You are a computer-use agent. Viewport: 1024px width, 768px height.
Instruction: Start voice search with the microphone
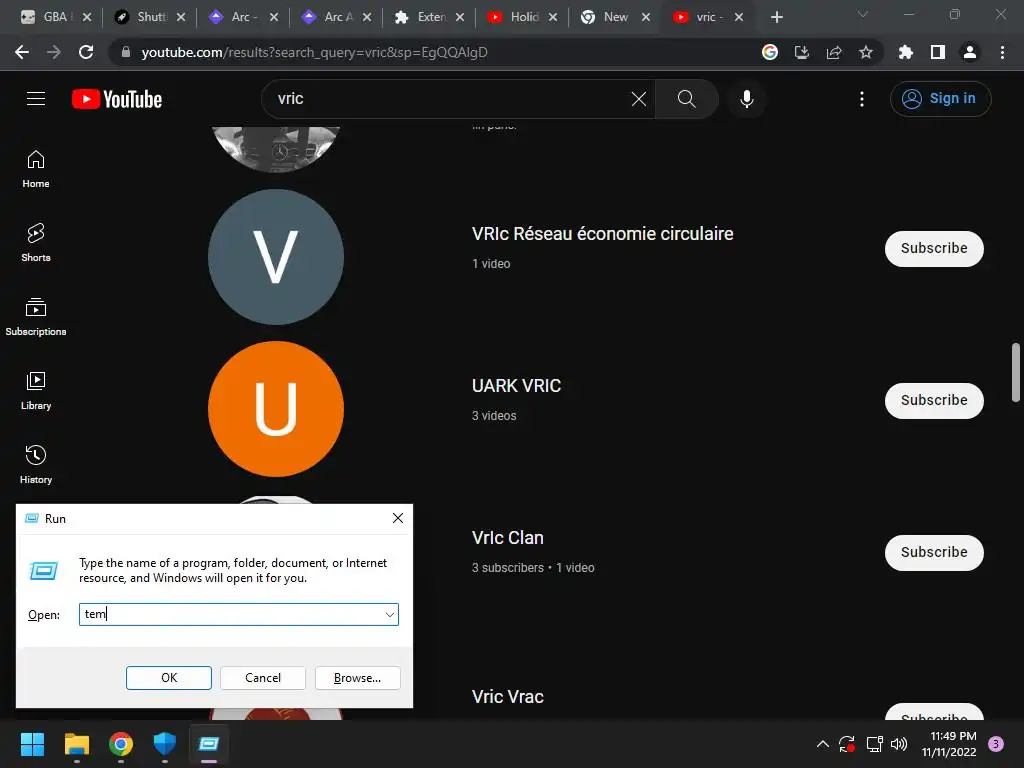click(746, 99)
